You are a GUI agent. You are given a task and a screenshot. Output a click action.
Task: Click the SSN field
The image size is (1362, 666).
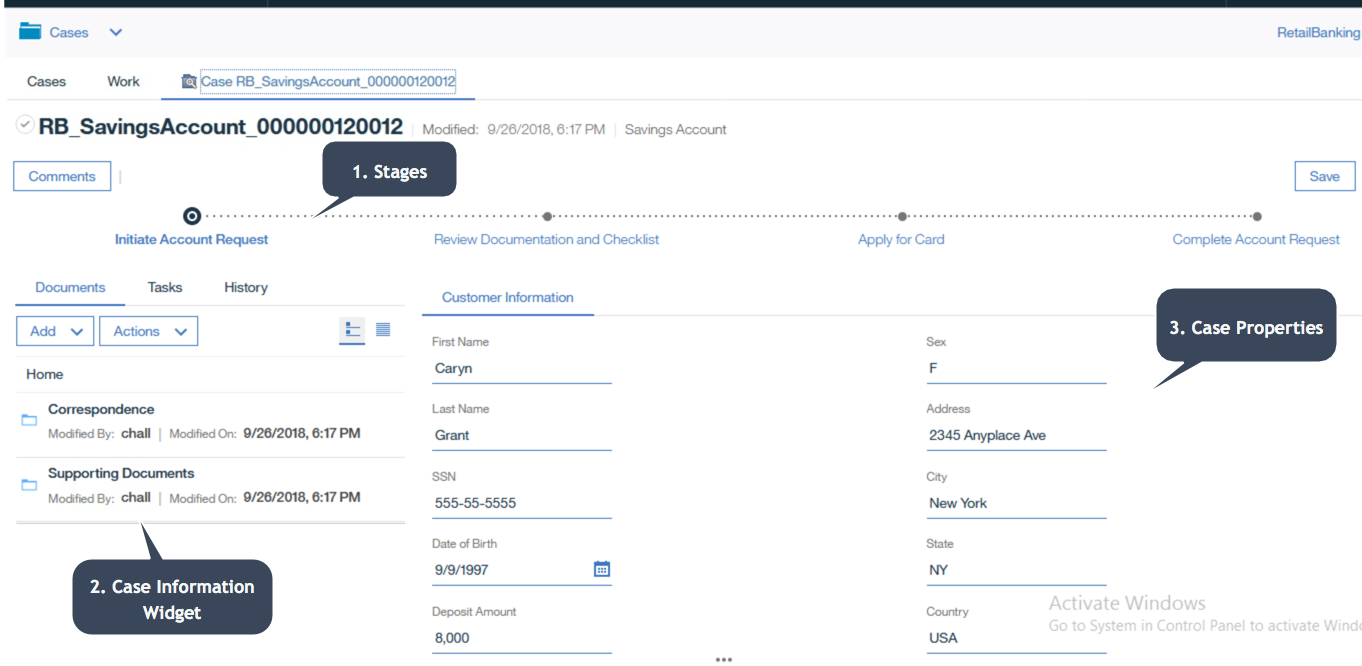tap(521, 504)
